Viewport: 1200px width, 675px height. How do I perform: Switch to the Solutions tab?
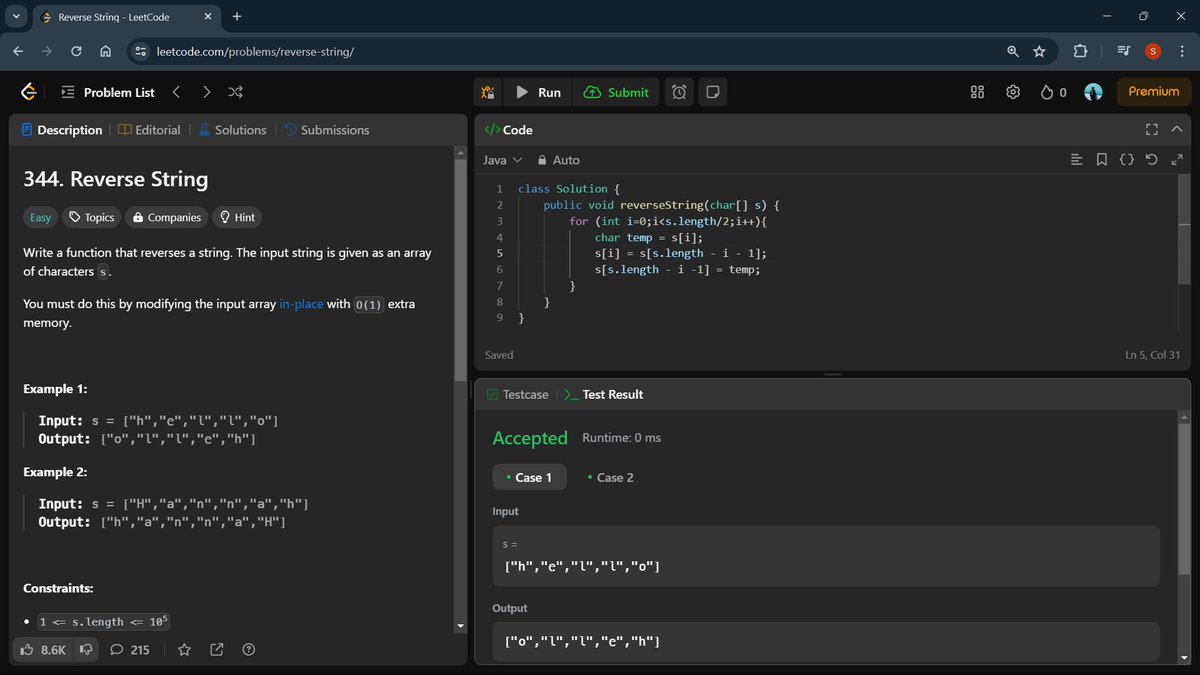coord(232,130)
